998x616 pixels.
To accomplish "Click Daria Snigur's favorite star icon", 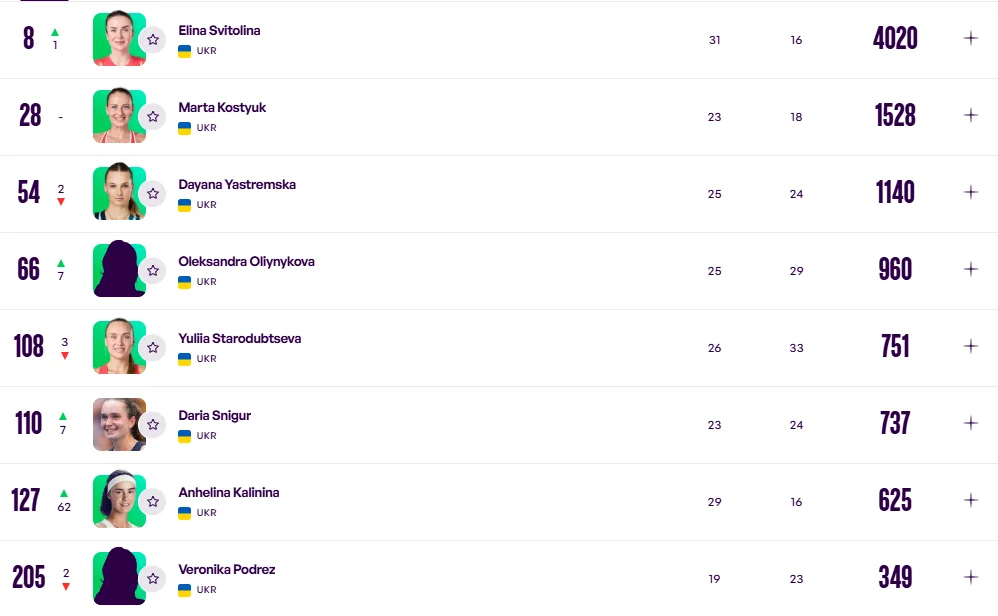I will (153, 425).
